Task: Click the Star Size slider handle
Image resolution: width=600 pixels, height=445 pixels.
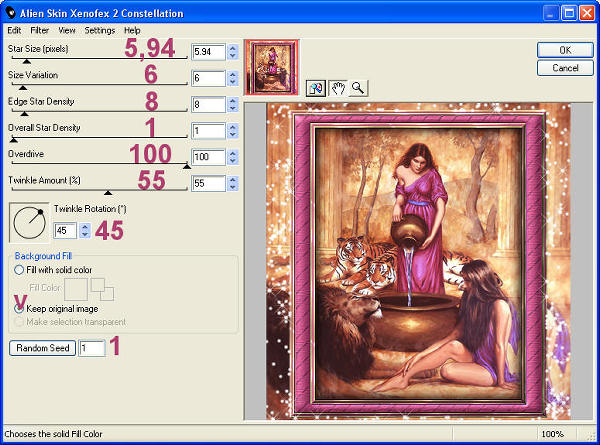Action: 26,61
